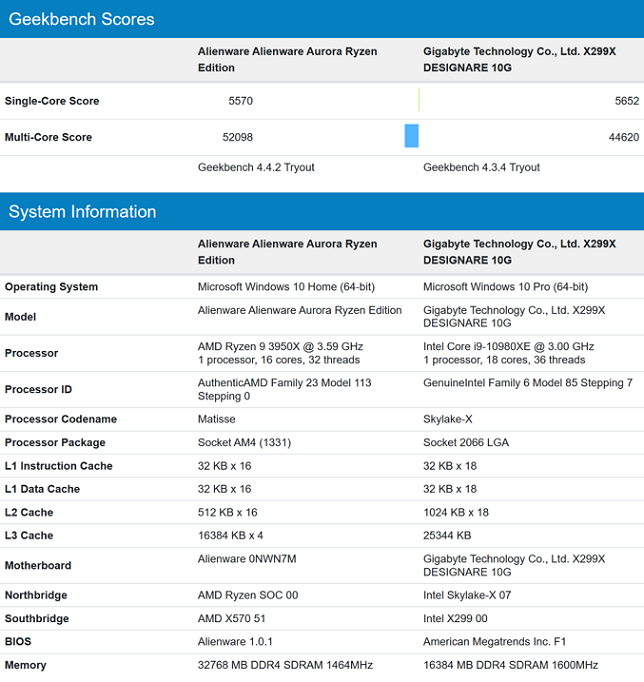
Task: Select the Processor Codename row label
Action: point(61,419)
